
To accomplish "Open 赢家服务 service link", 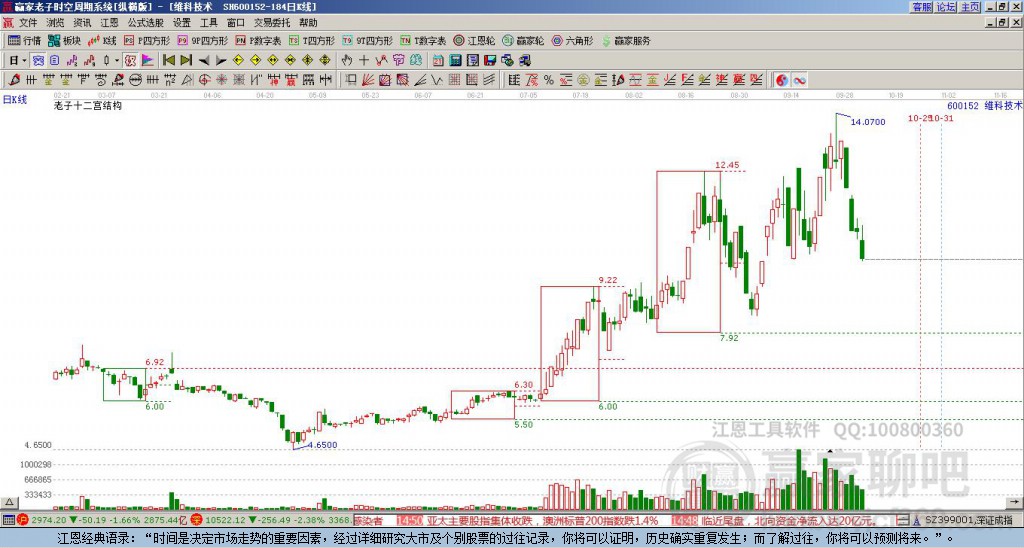I will [x=626, y=40].
